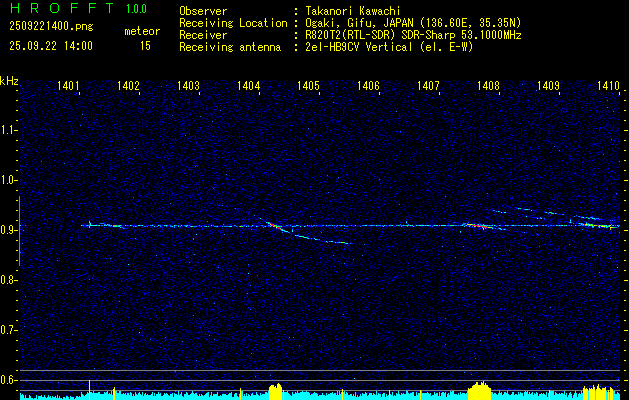Click the 1402 time axis label
This screenshot has height=400, width=629.
(x=128, y=85)
